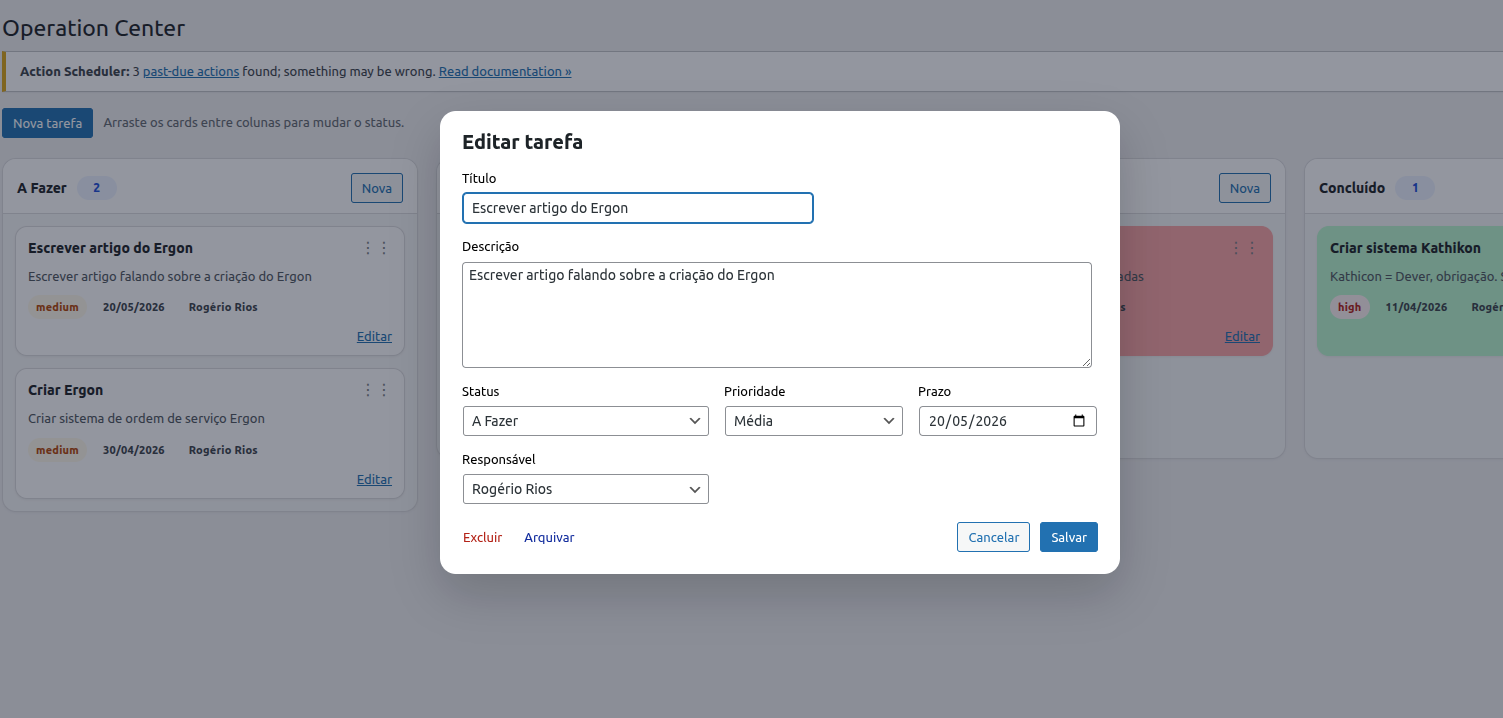This screenshot has height=718, width=1503.
Task: Click the Concluído column header
Action: click(1352, 188)
